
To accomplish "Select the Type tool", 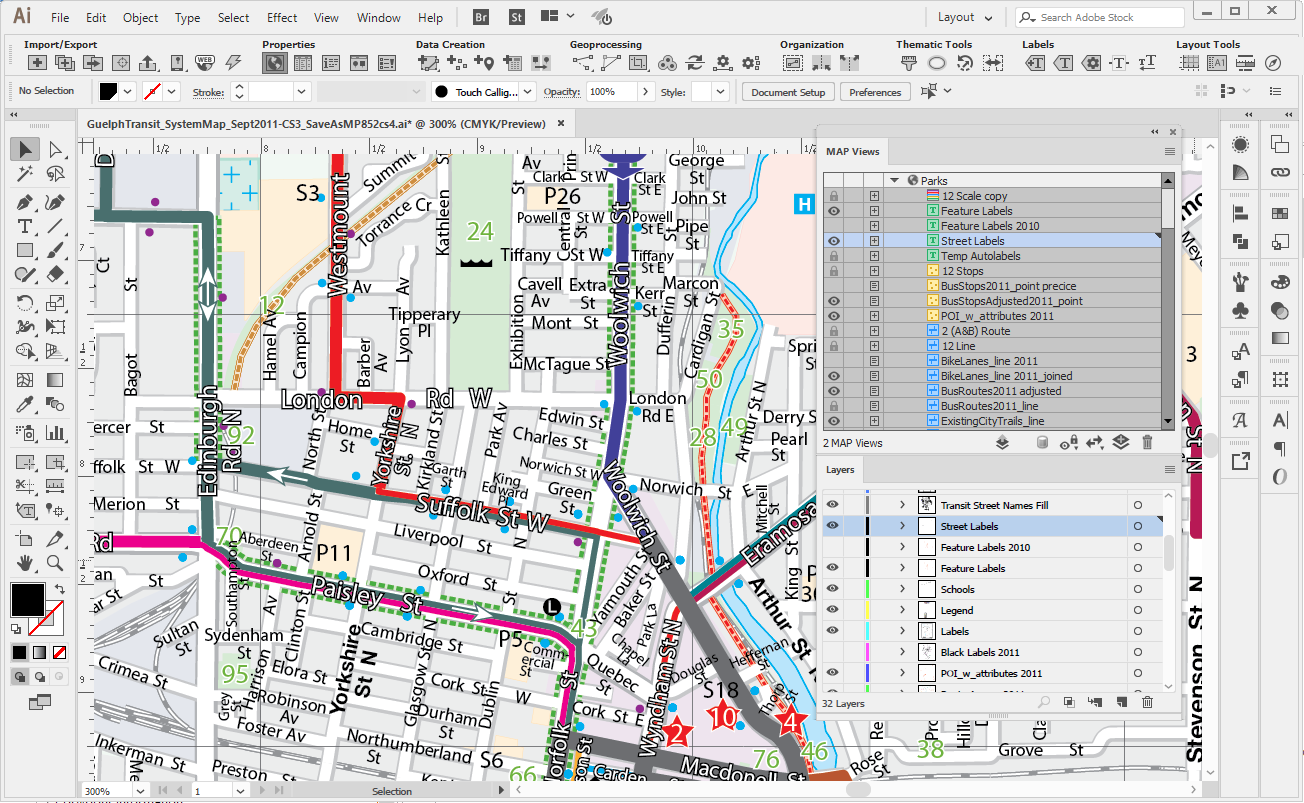I will point(25,226).
